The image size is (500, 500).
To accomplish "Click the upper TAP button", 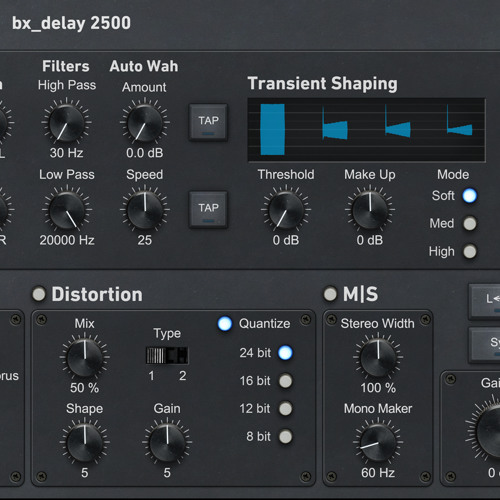I will tap(208, 122).
